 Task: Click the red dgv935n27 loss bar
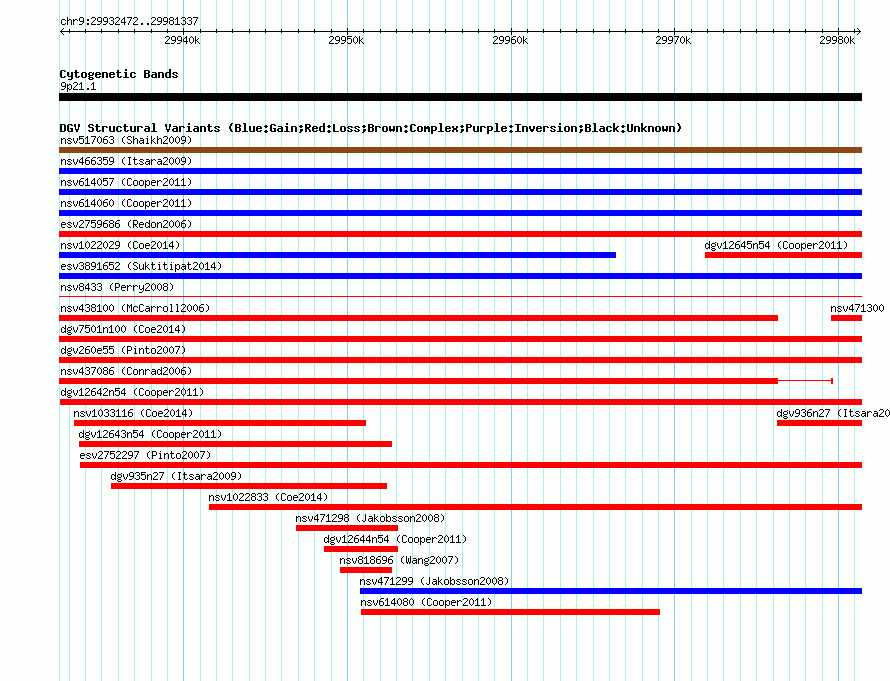249,486
